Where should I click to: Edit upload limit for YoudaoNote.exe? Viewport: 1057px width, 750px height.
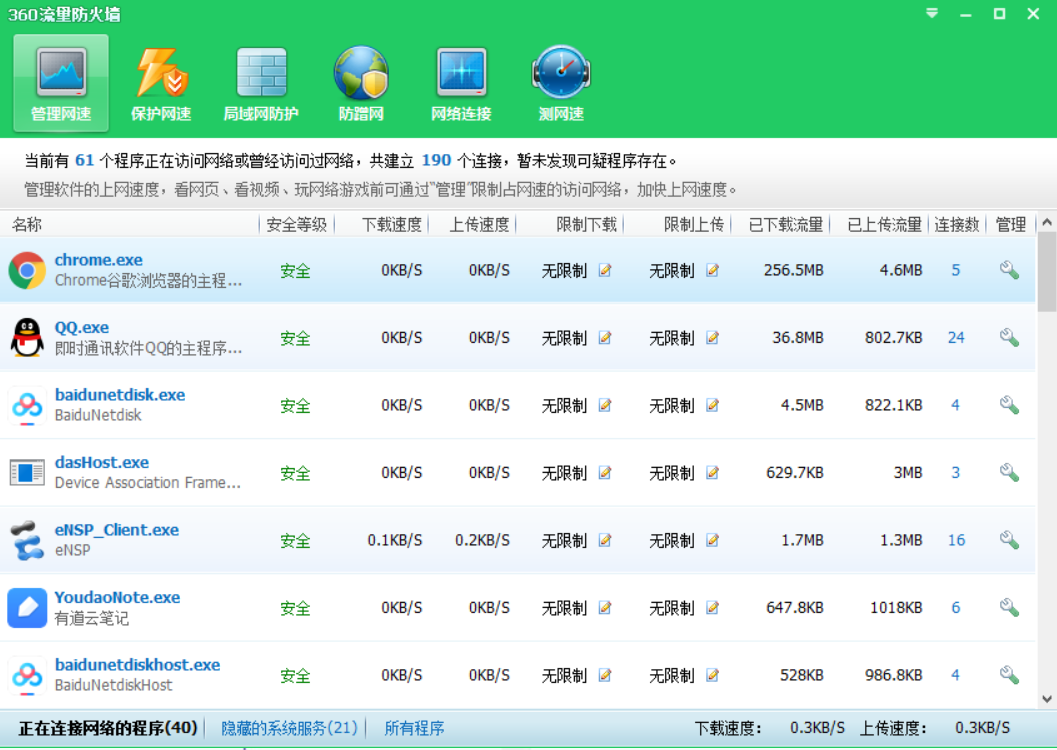pos(713,607)
